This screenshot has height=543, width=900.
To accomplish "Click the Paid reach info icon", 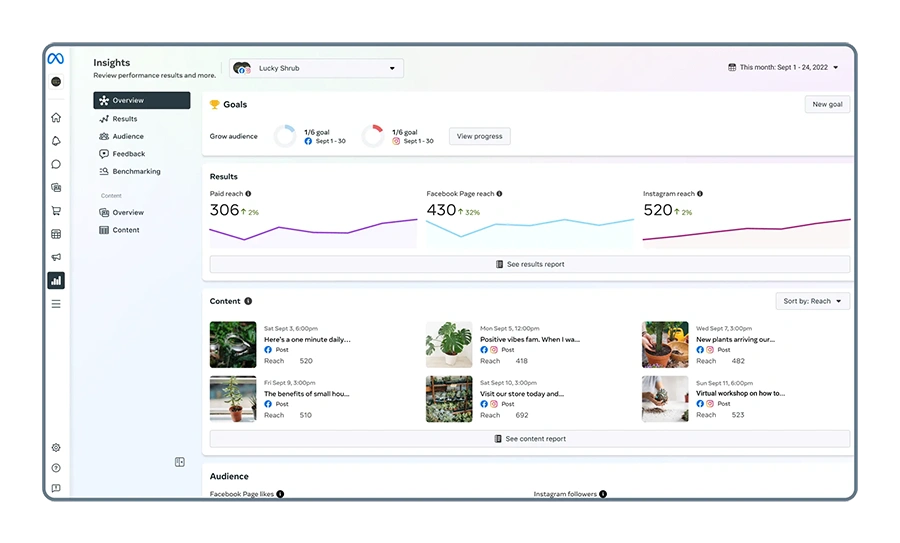I will click(248, 194).
